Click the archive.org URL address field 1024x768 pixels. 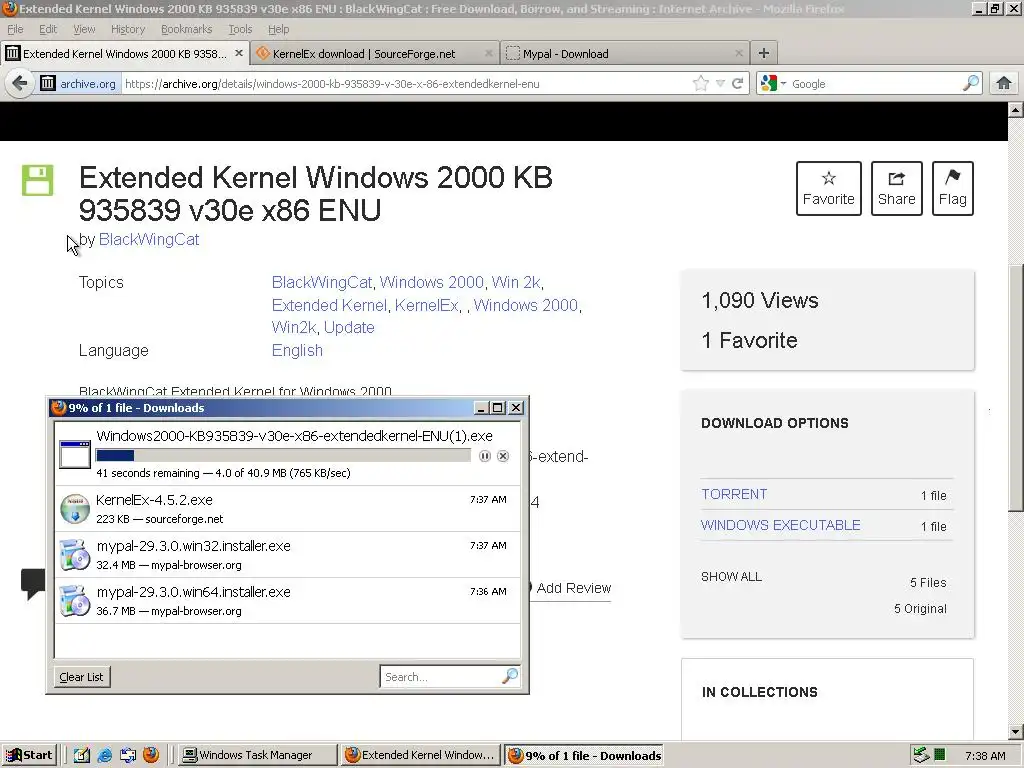(x=406, y=84)
